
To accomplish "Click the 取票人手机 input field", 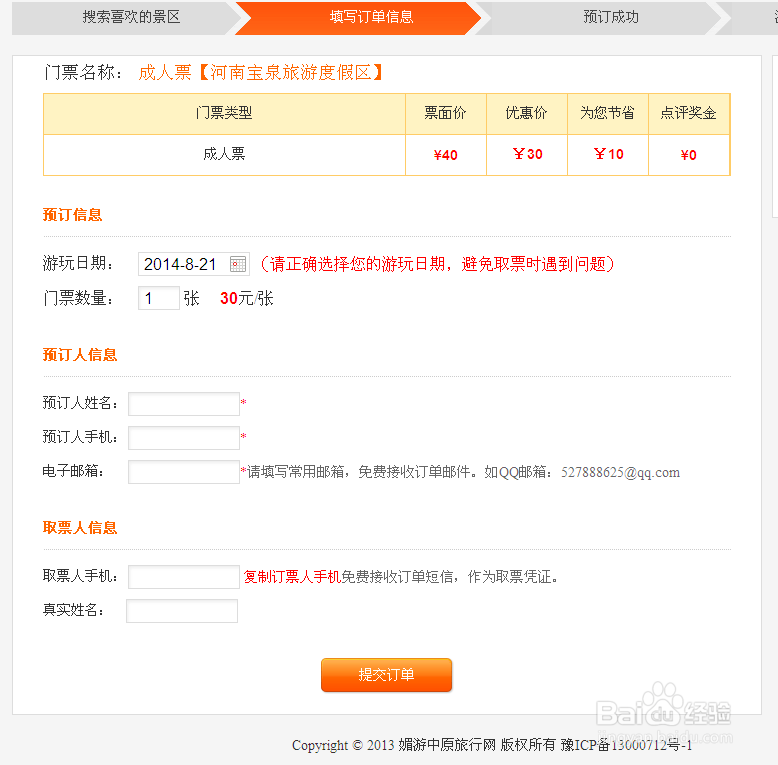I will [x=184, y=576].
